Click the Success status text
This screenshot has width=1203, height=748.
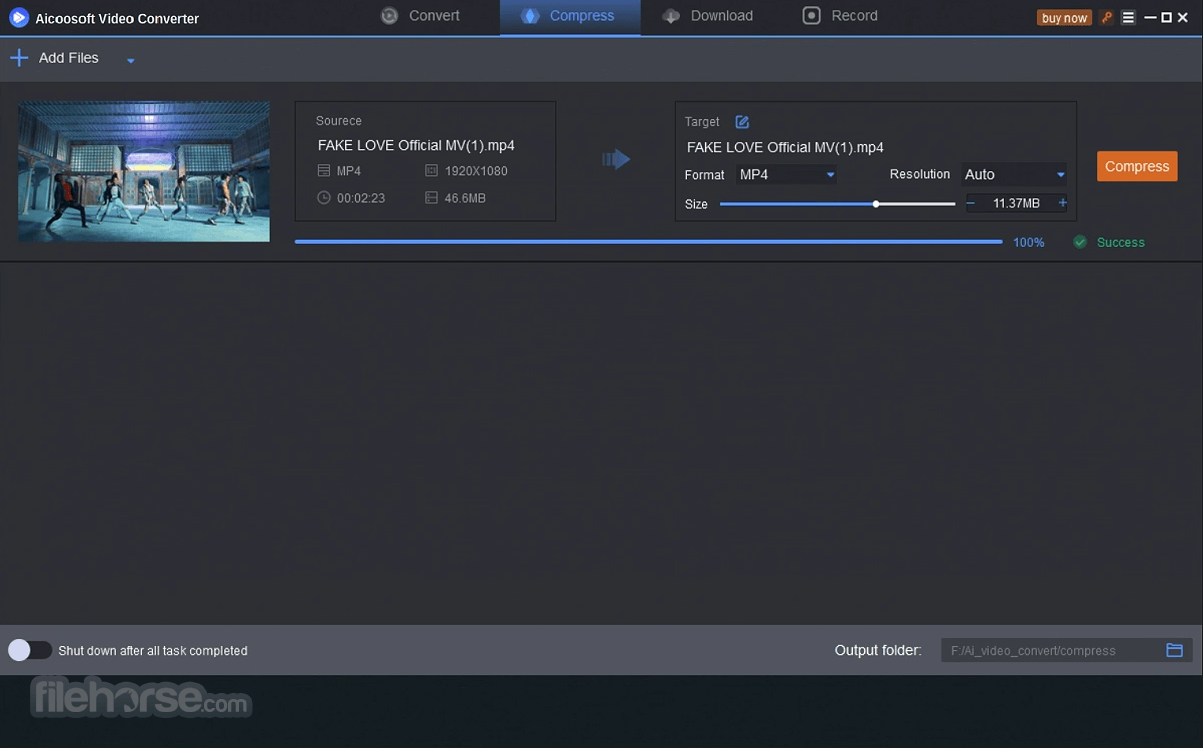[1121, 242]
